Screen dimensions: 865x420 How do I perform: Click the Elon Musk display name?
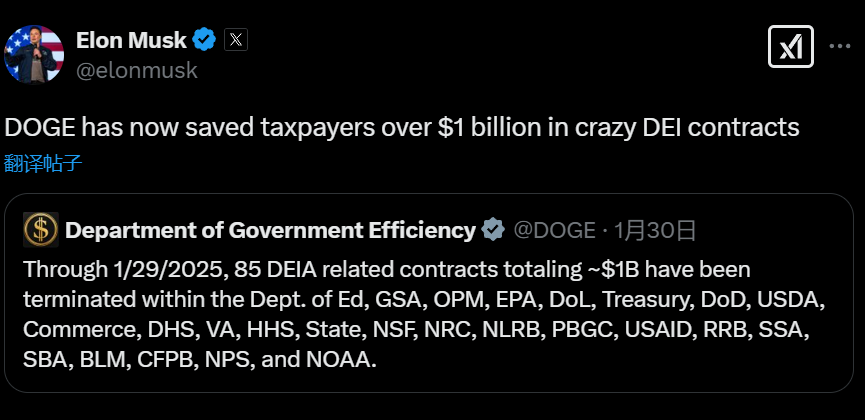point(131,40)
